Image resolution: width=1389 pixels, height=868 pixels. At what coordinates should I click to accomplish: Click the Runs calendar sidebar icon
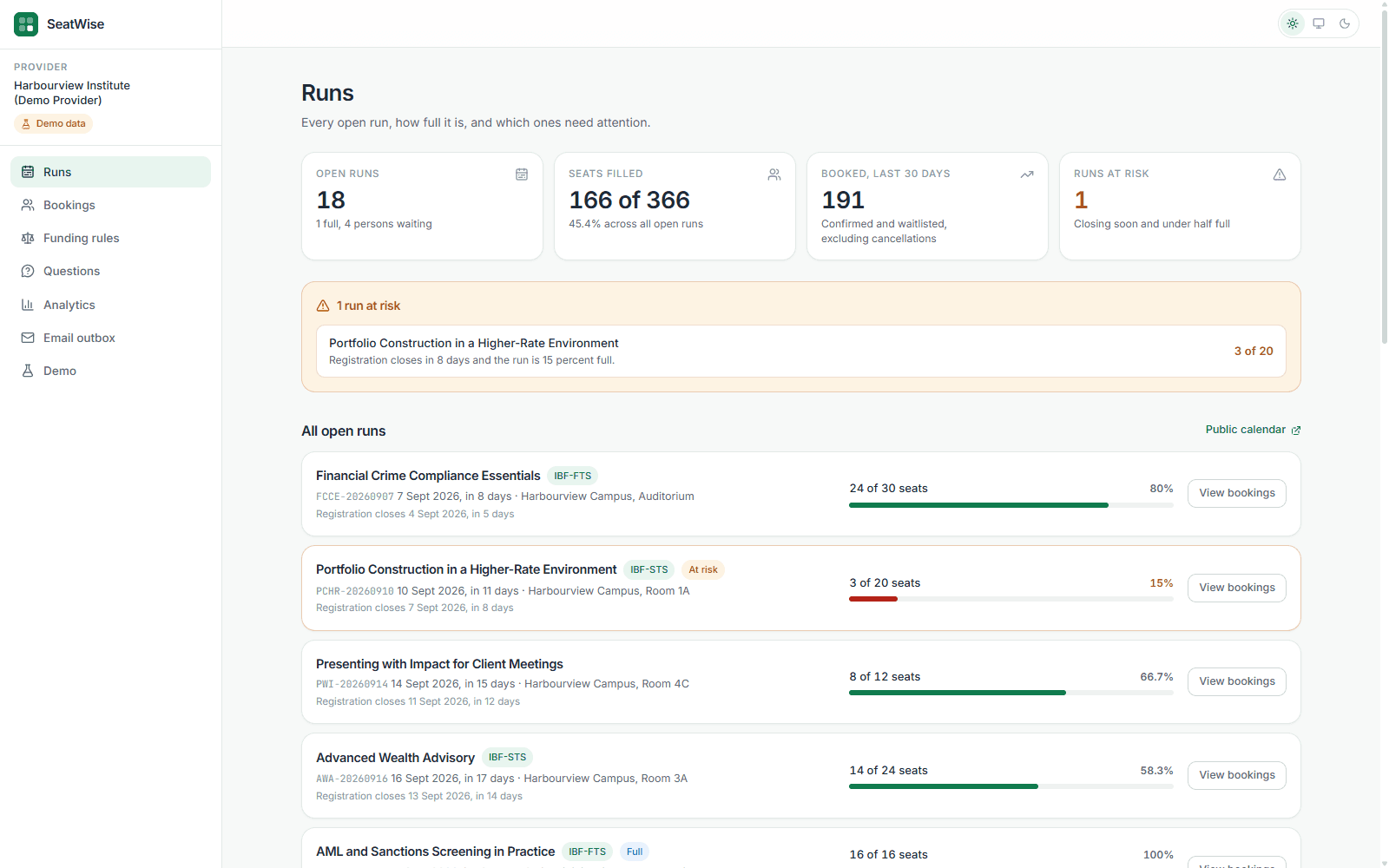pos(28,172)
